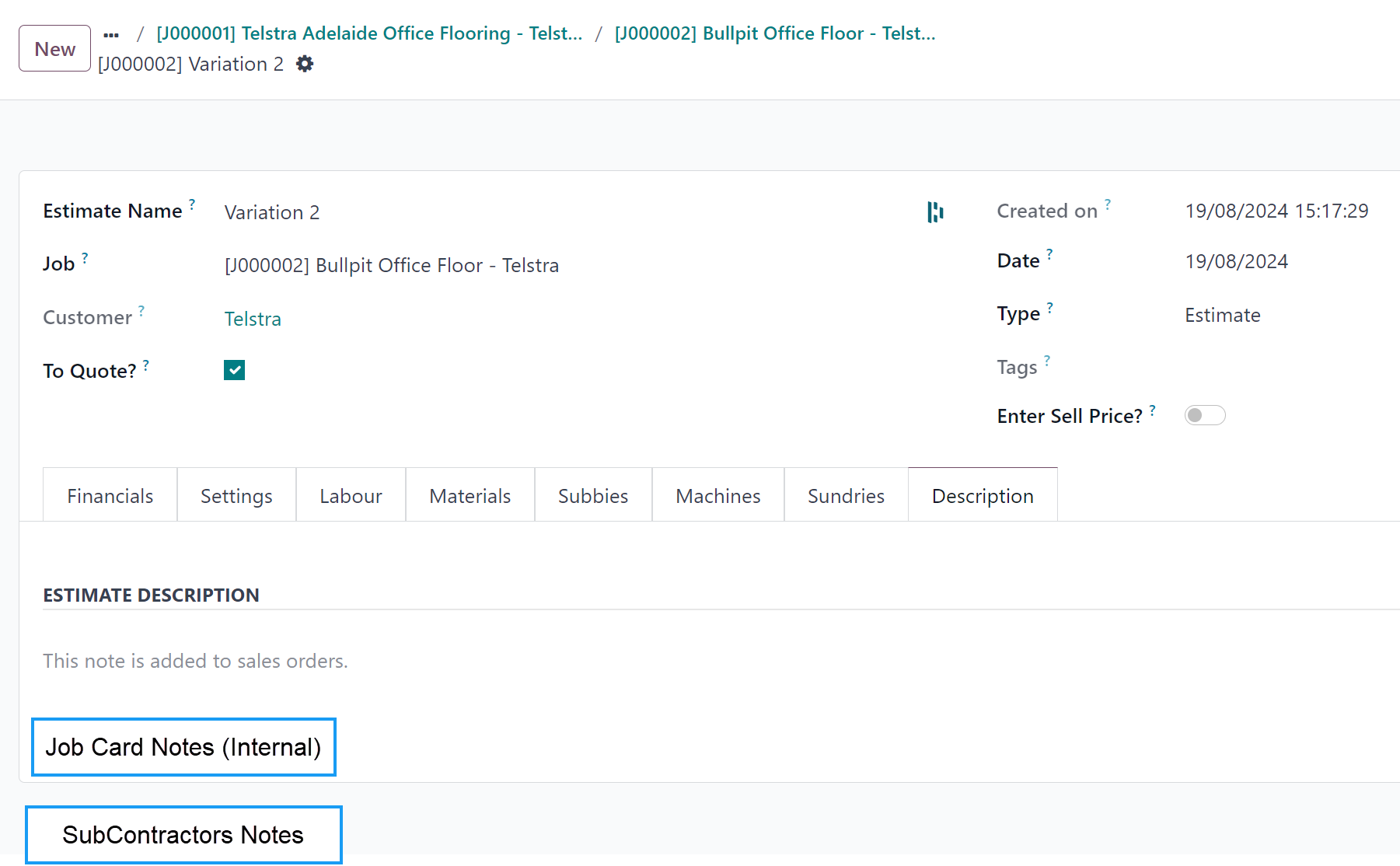Open the Materials tab
This screenshot has height=866, width=1400.
tap(470, 496)
